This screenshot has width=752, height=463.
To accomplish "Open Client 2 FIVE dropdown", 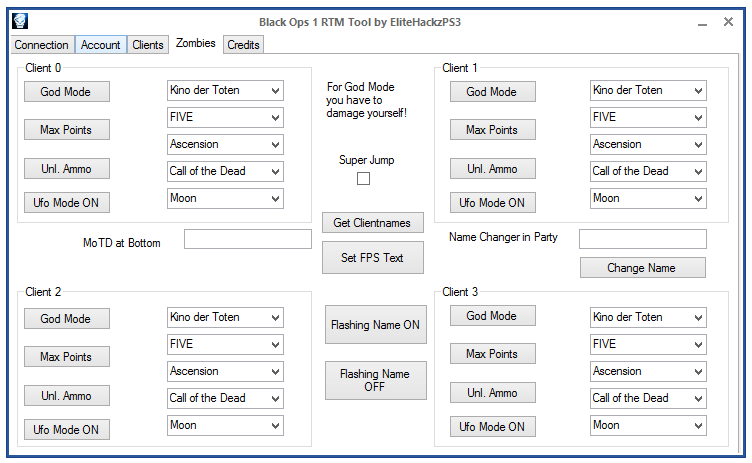I will coord(225,344).
